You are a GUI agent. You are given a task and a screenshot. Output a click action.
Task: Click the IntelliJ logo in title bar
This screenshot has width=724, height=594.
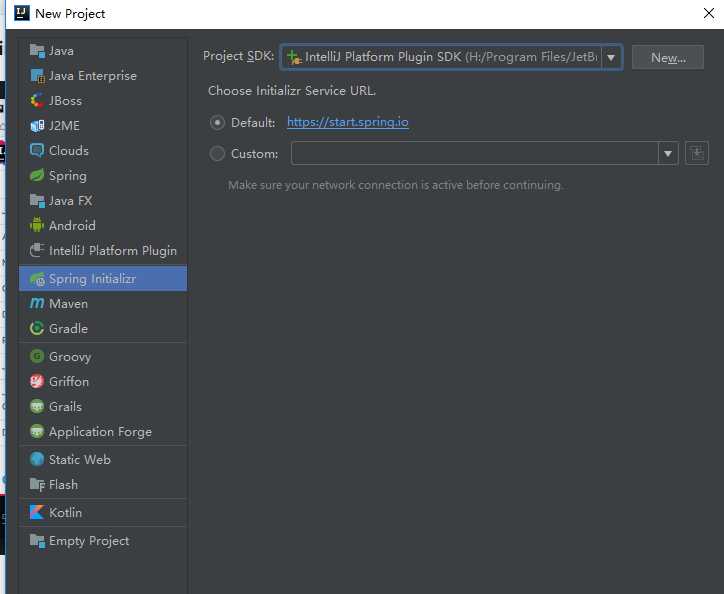pos(22,13)
